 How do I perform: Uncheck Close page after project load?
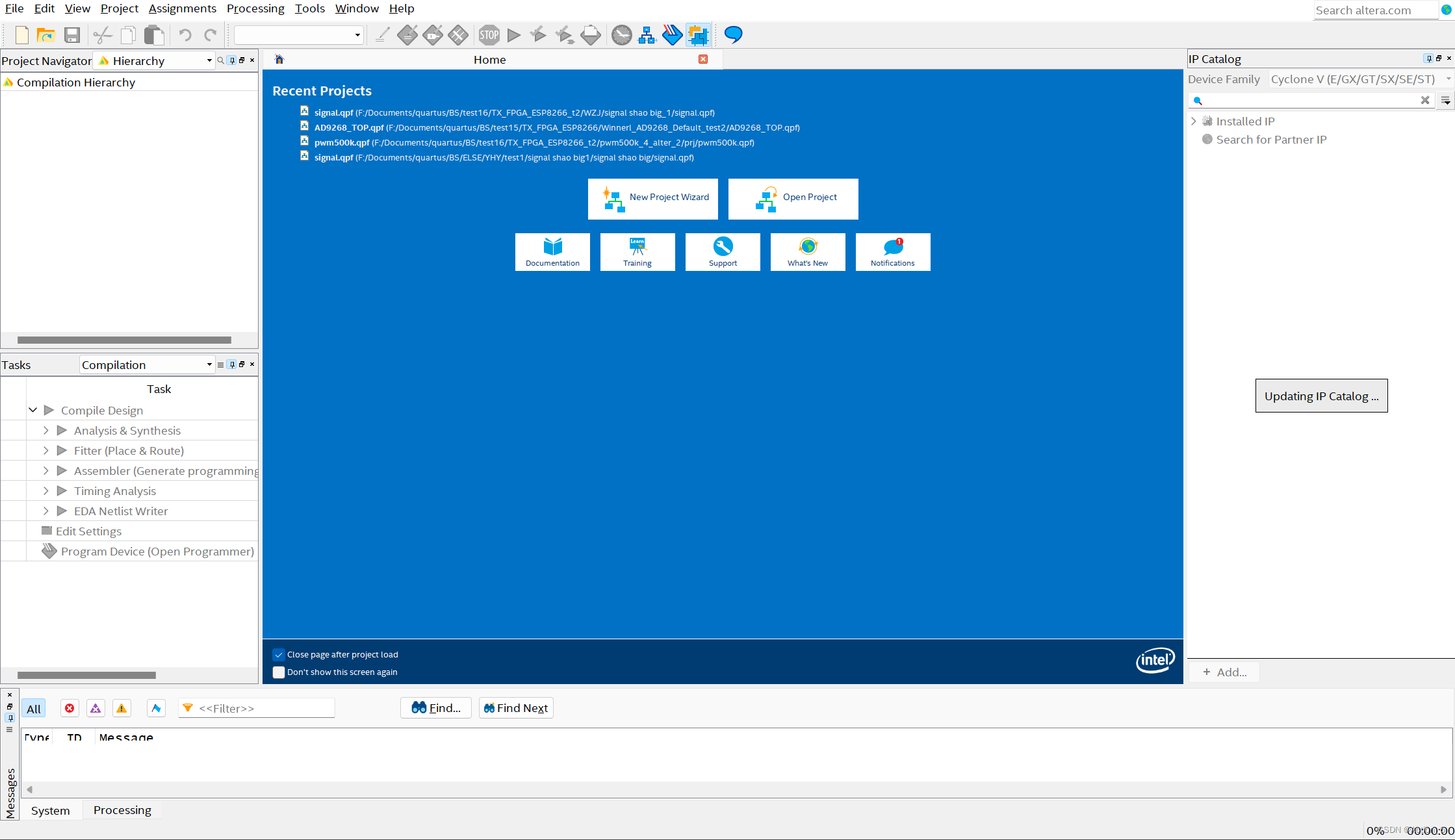(x=279, y=655)
